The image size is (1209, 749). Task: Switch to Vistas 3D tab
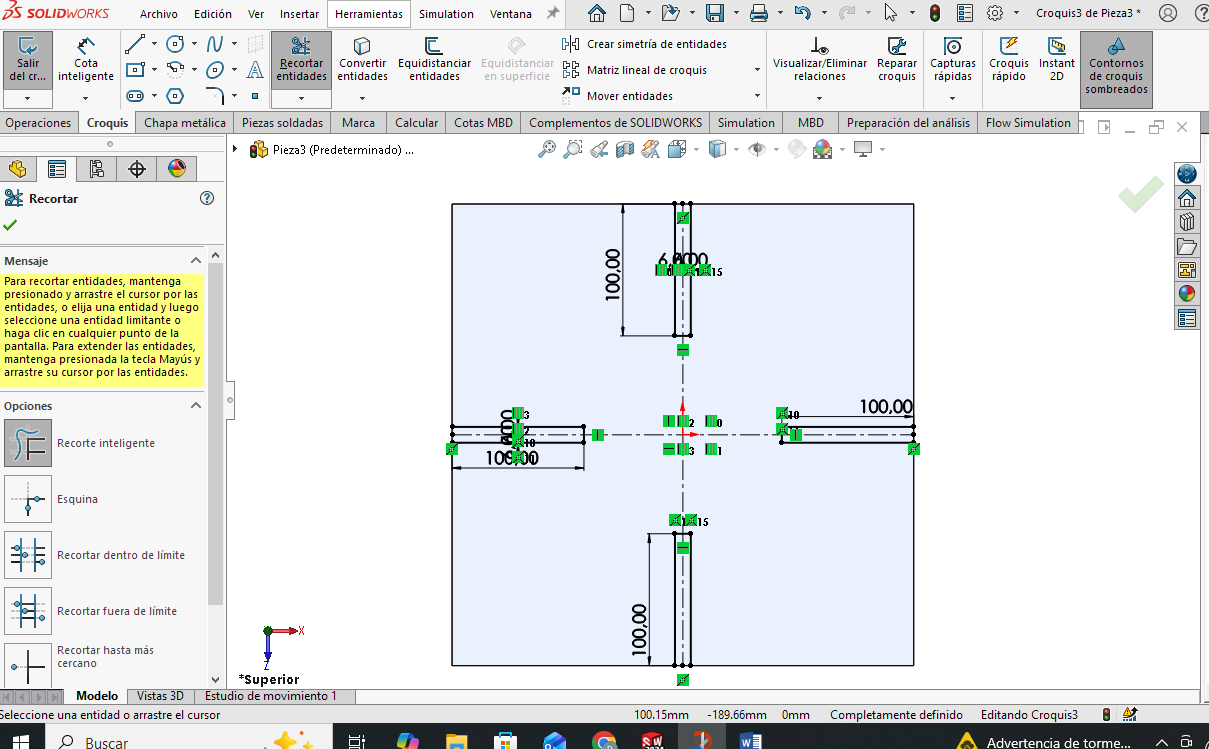tap(160, 696)
